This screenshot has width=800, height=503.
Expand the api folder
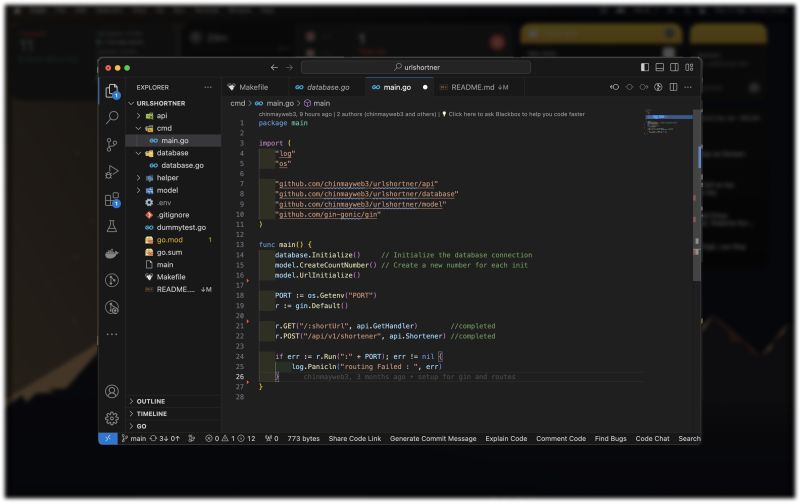coord(162,116)
